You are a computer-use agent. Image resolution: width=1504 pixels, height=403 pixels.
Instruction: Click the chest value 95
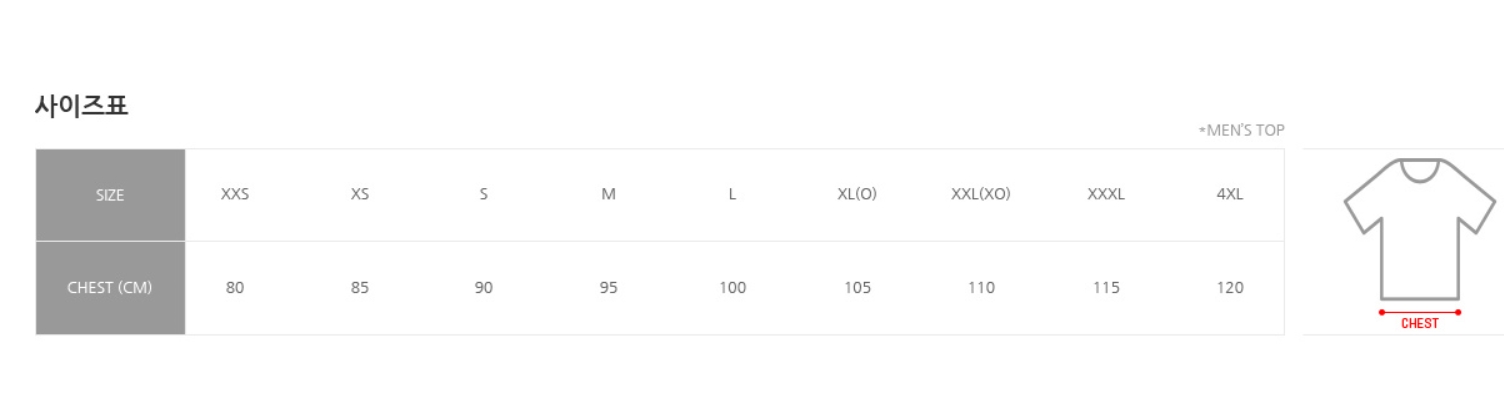click(x=608, y=288)
